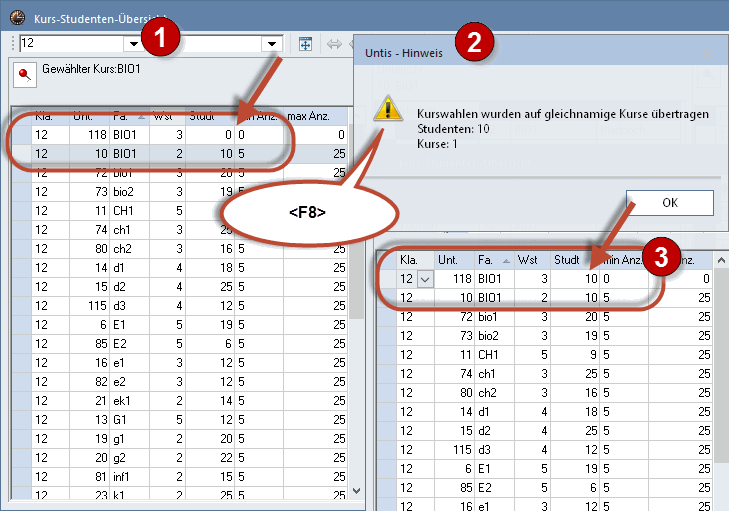This screenshot has height=511, width=729.
Task: Click the grid layout toolbar icon
Action: pos(305,44)
